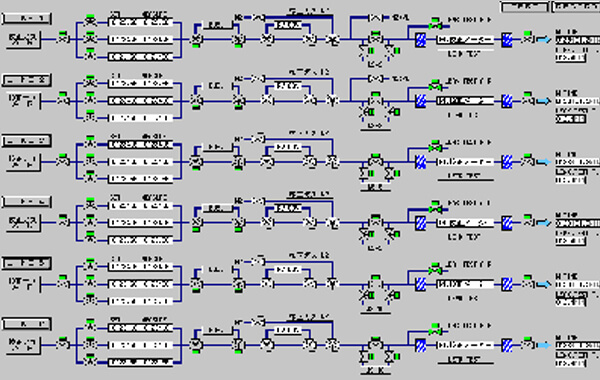The image size is (600, 380).
Task: Click sixth row's bottom highlighted tank field
Action: [x=140, y=362]
